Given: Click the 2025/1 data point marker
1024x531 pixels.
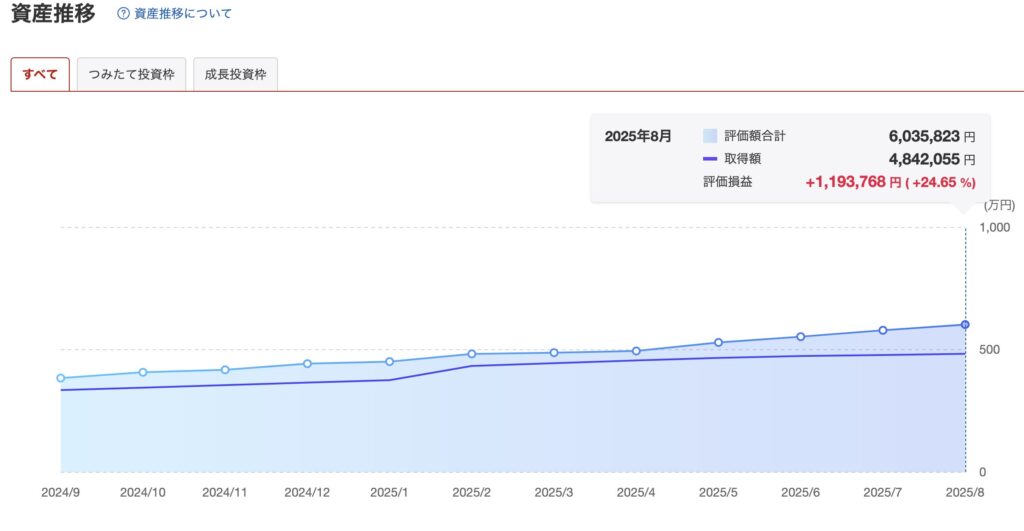Looking at the screenshot, I should [389, 362].
